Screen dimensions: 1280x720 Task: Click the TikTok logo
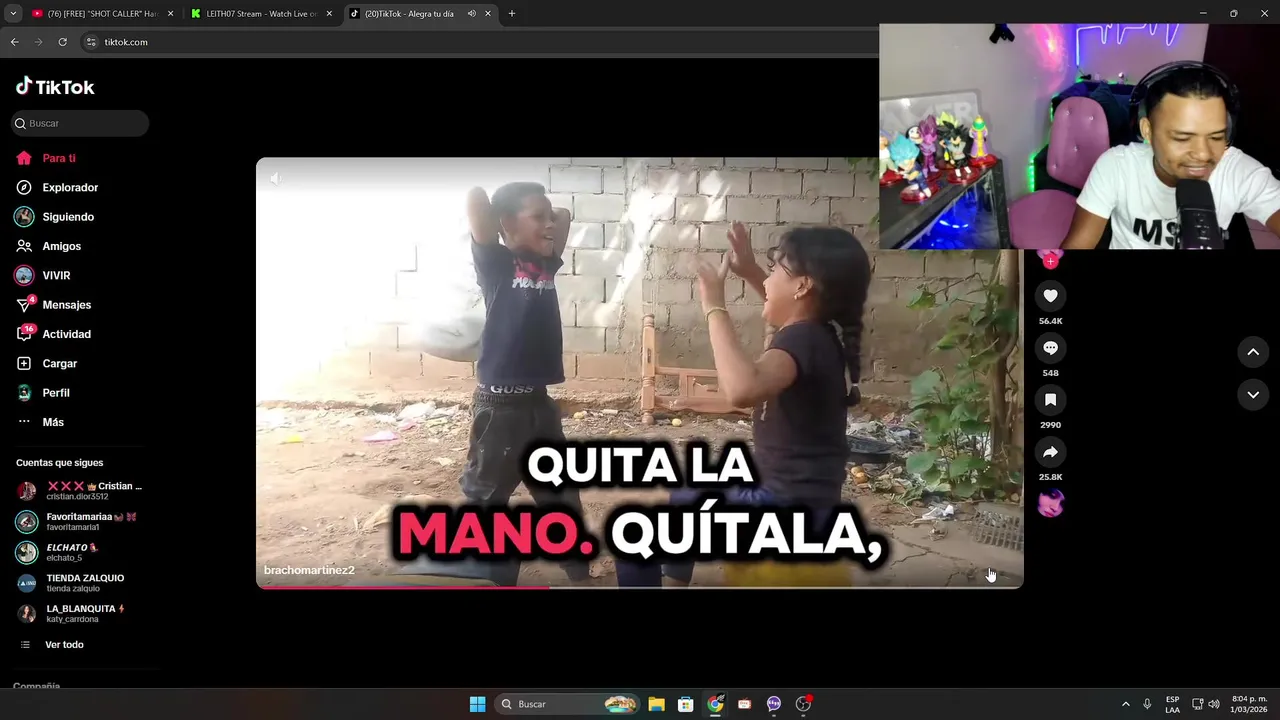click(55, 87)
